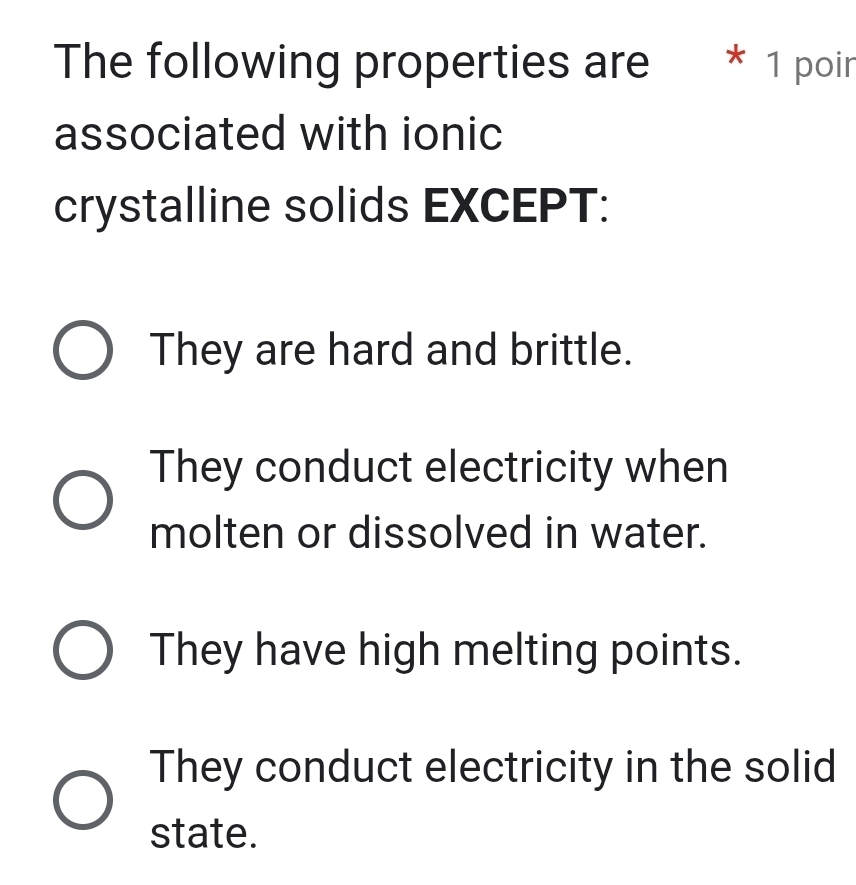
Task: Click "The following properties are" question line
Action: pos(352,63)
